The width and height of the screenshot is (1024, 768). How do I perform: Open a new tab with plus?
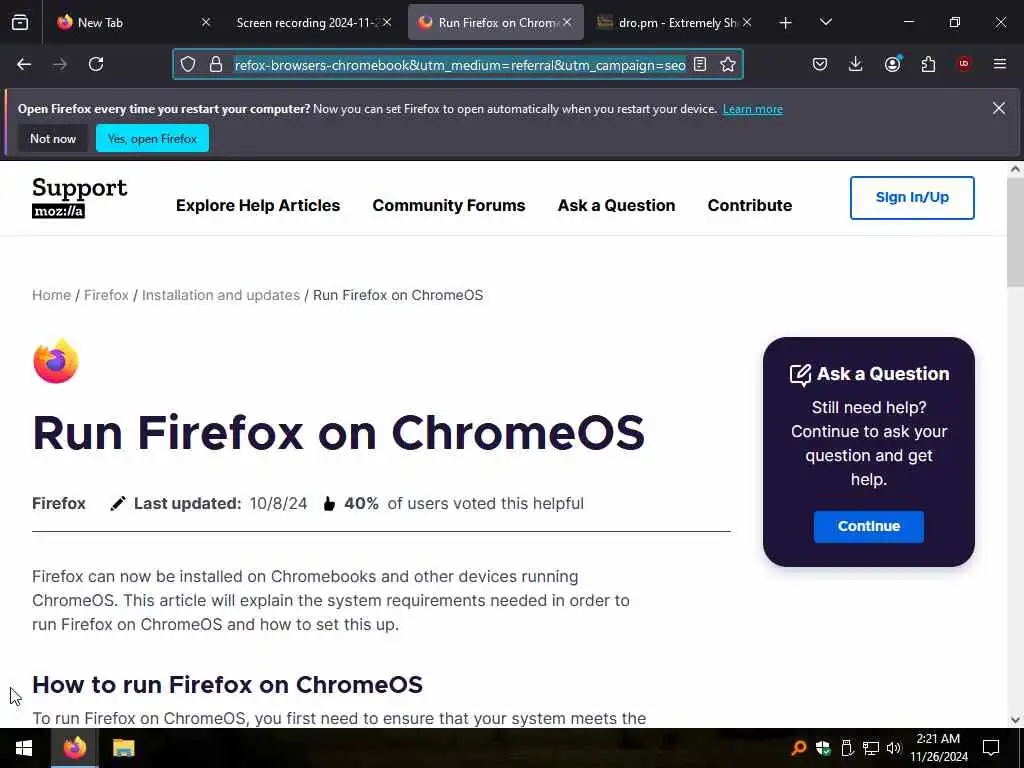(786, 23)
